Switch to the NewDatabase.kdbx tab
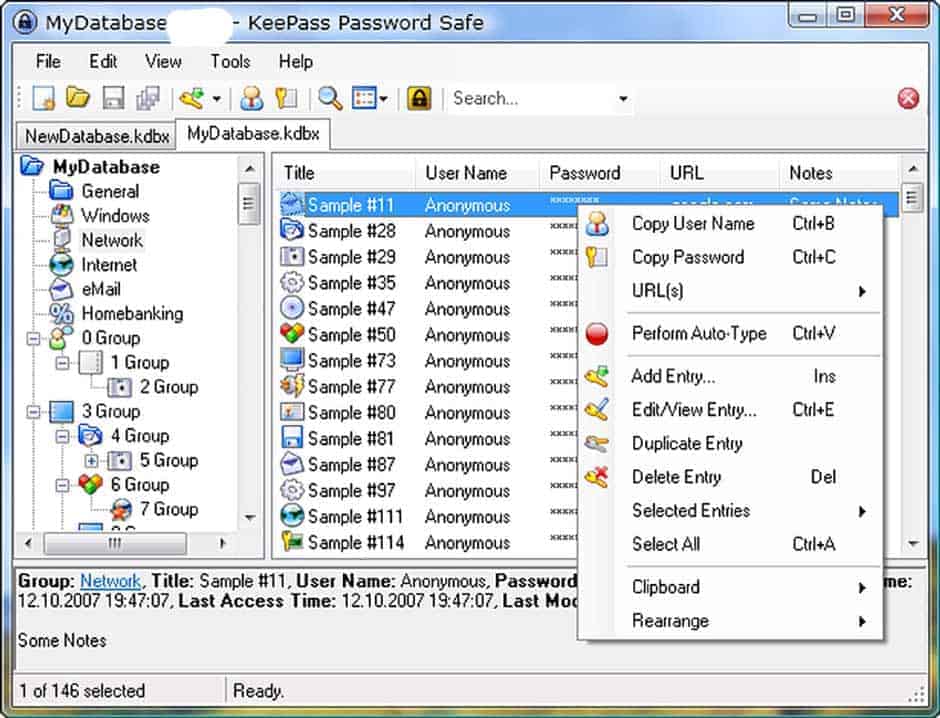The width and height of the screenshot is (940, 718). pyautogui.click(x=97, y=137)
